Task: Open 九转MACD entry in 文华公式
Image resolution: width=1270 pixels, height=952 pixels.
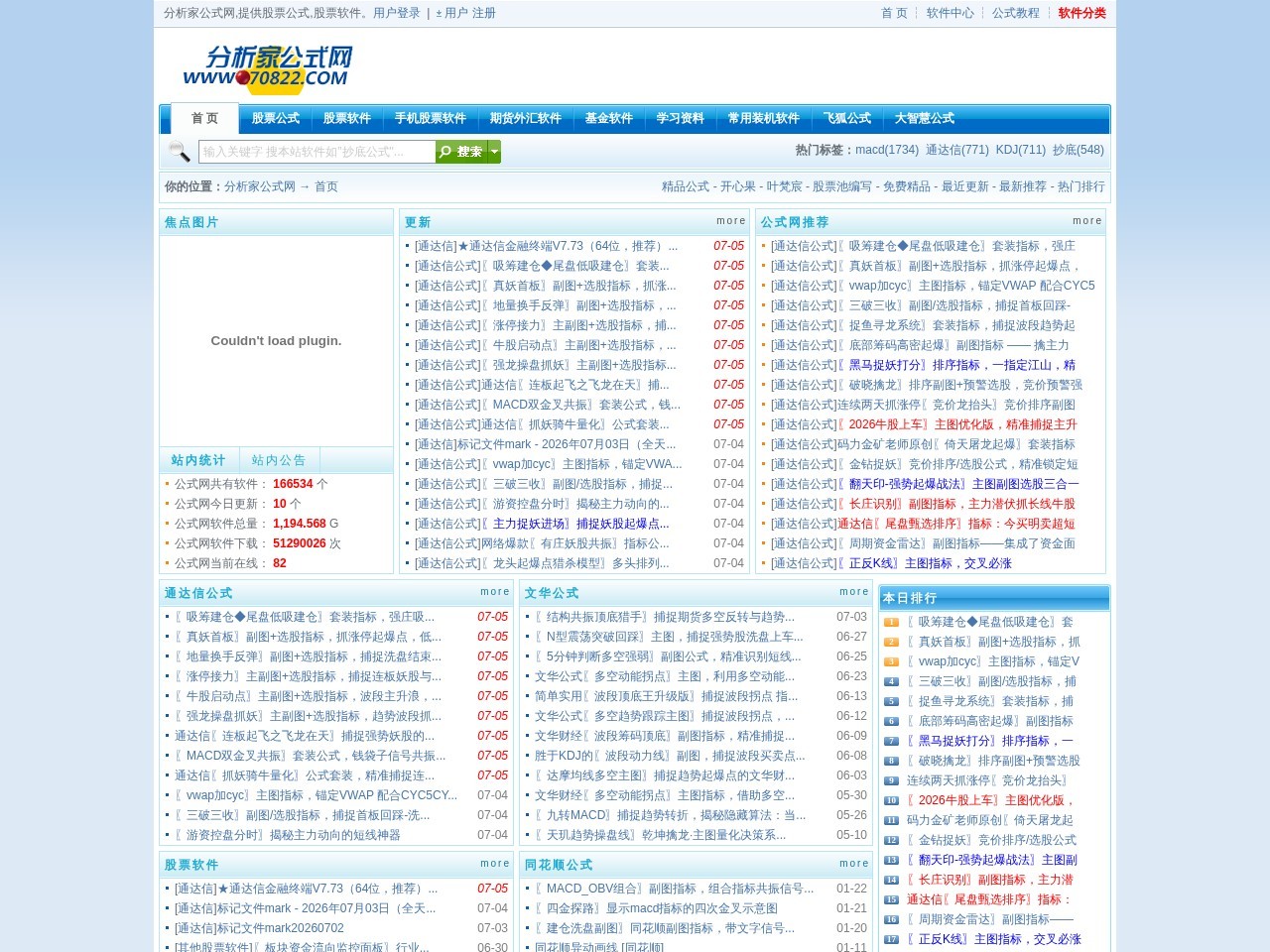Action: click(670, 815)
